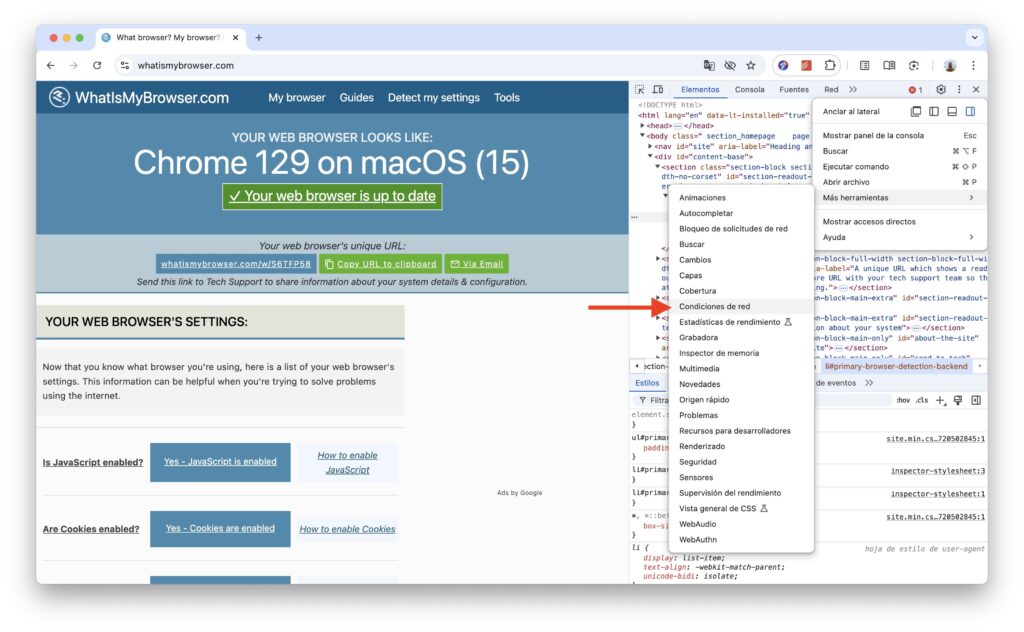This screenshot has height=632, width=1024.
Task: Click the site information icon in address bar
Action: [x=125, y=65]
